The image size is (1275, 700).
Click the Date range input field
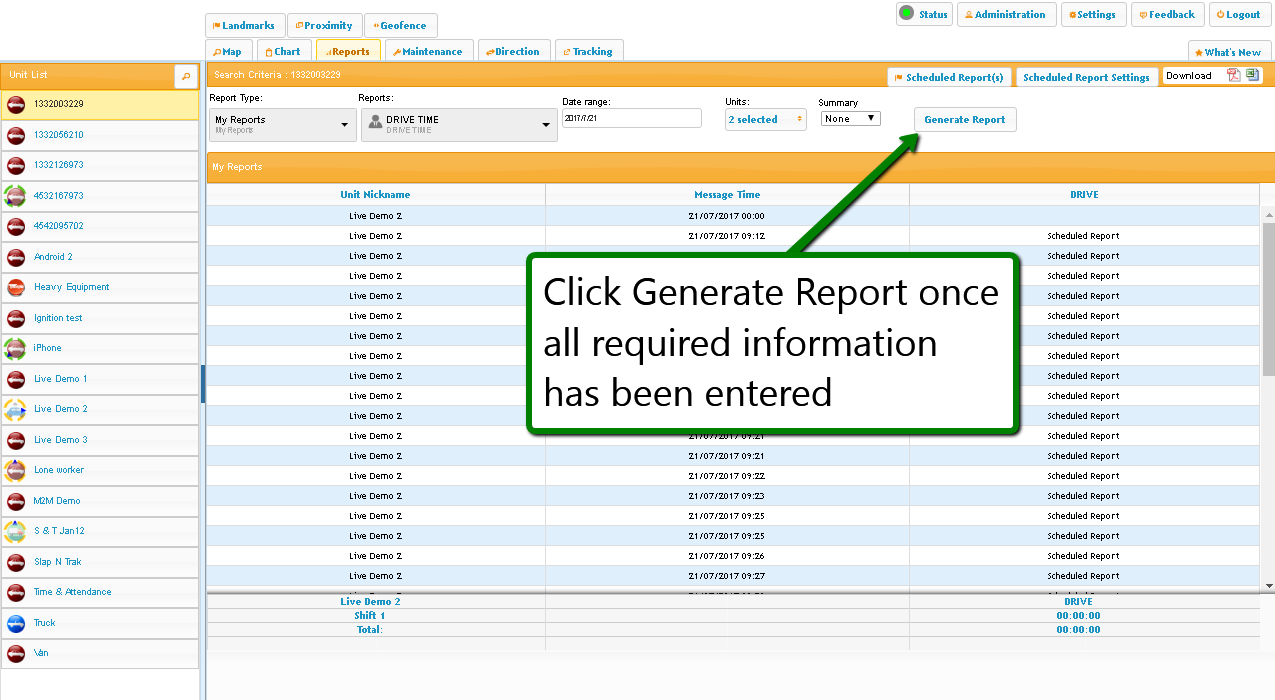tap(631, 118)
